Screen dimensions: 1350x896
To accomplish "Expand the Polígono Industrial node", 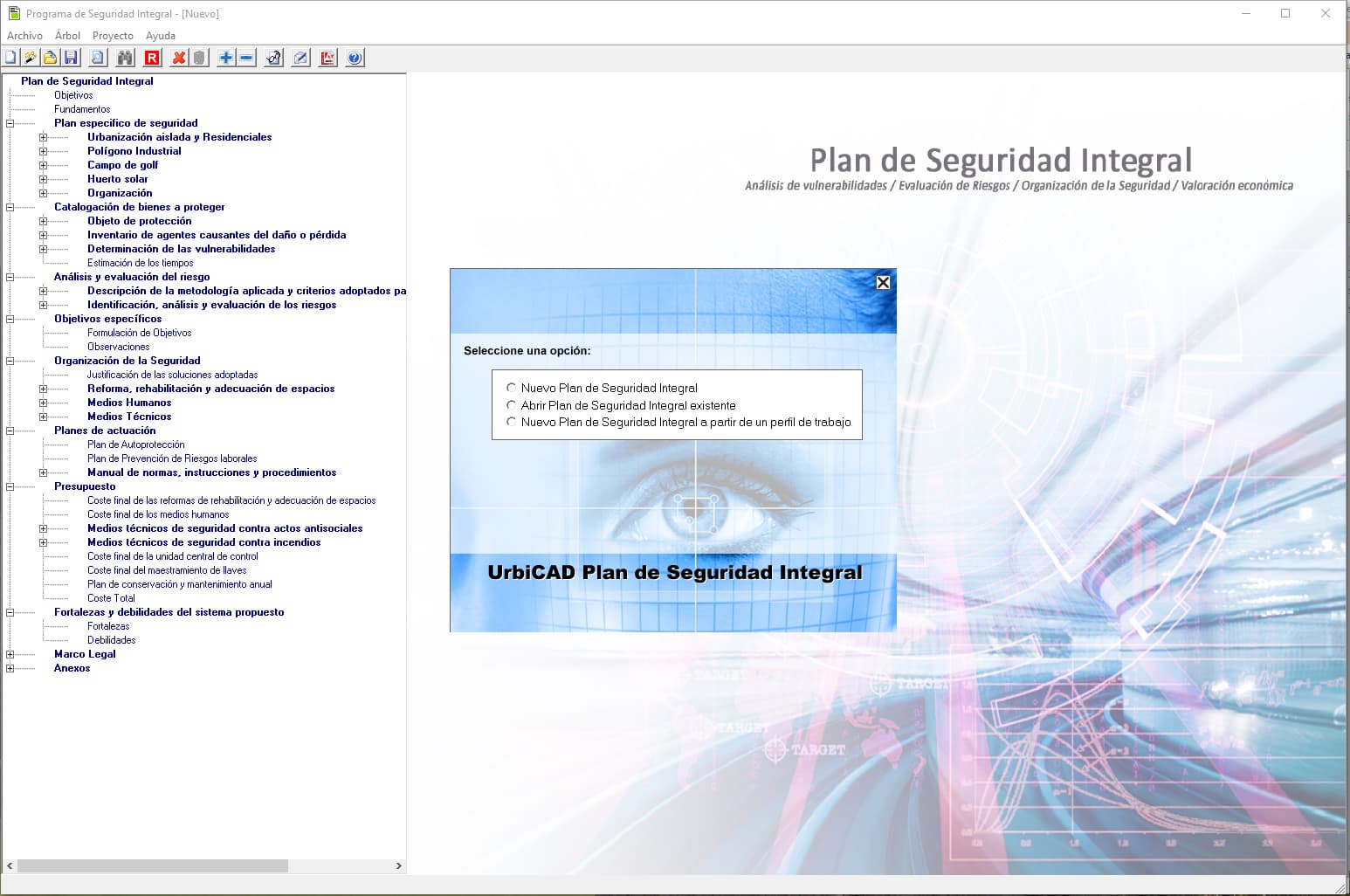I will (x=43, y=151).
